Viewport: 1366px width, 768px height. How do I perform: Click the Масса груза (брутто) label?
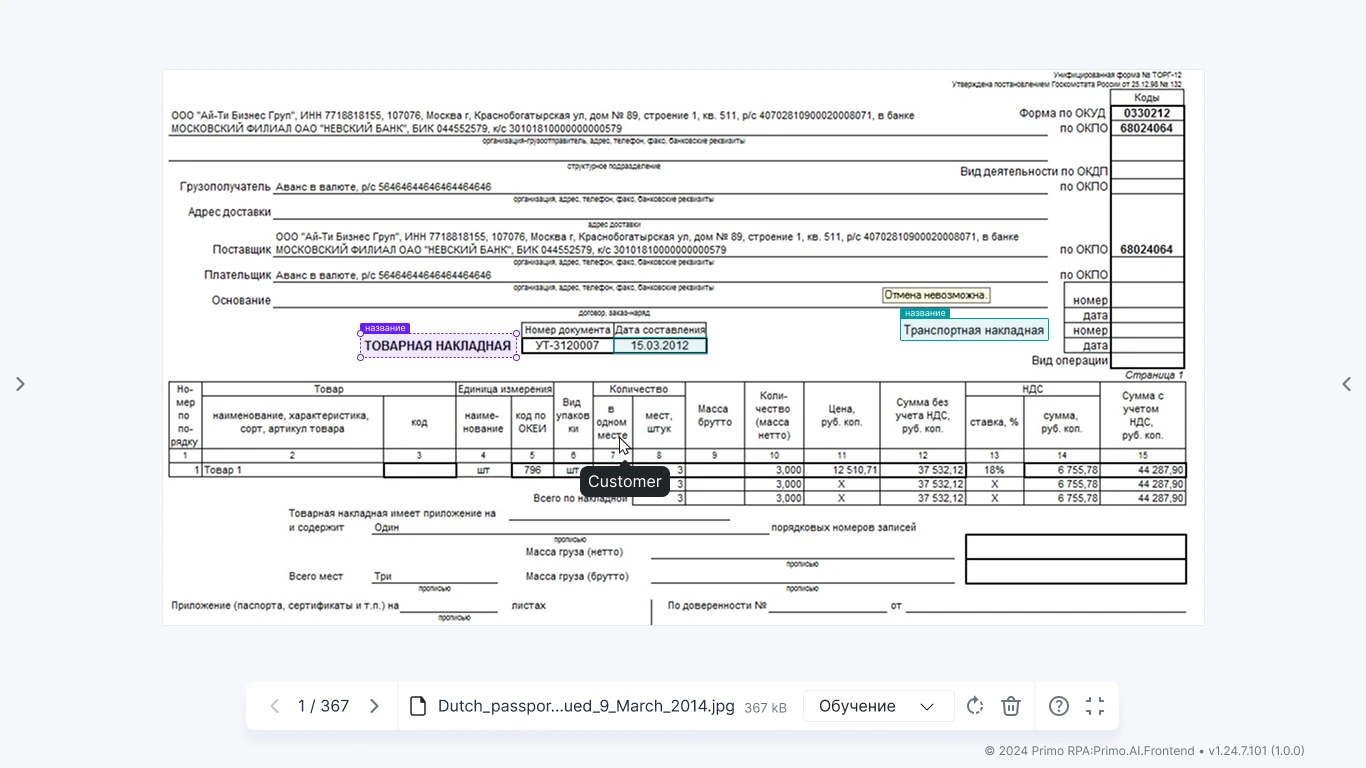coord(577,576)
